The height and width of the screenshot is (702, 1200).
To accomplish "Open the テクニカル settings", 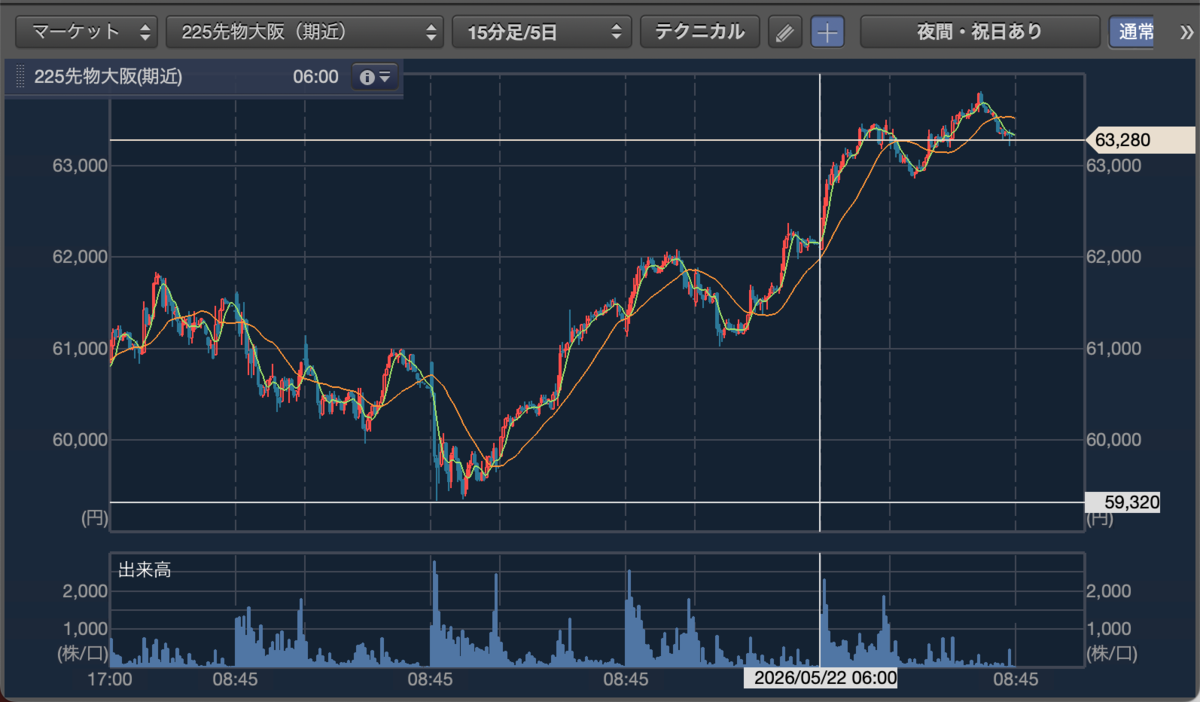I will tap(700, 32).
